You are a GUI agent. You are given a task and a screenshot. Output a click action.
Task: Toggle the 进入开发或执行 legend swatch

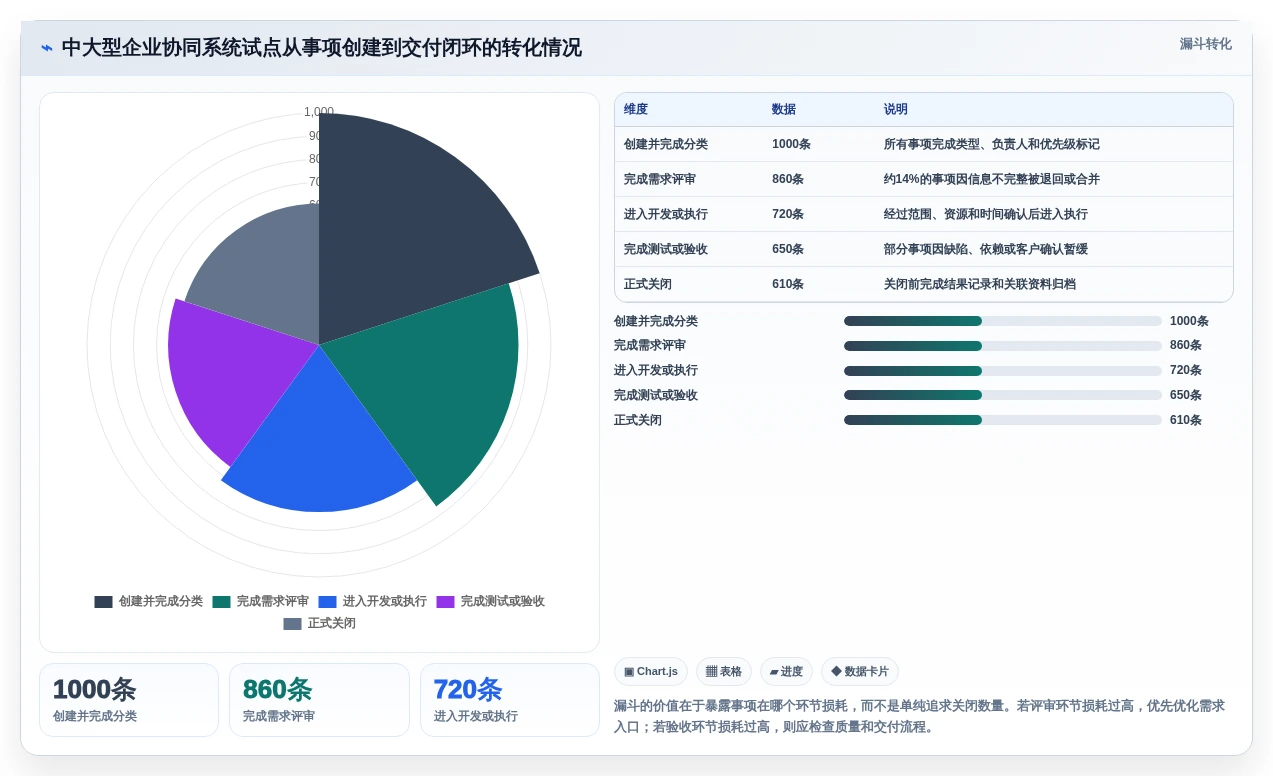327,602
